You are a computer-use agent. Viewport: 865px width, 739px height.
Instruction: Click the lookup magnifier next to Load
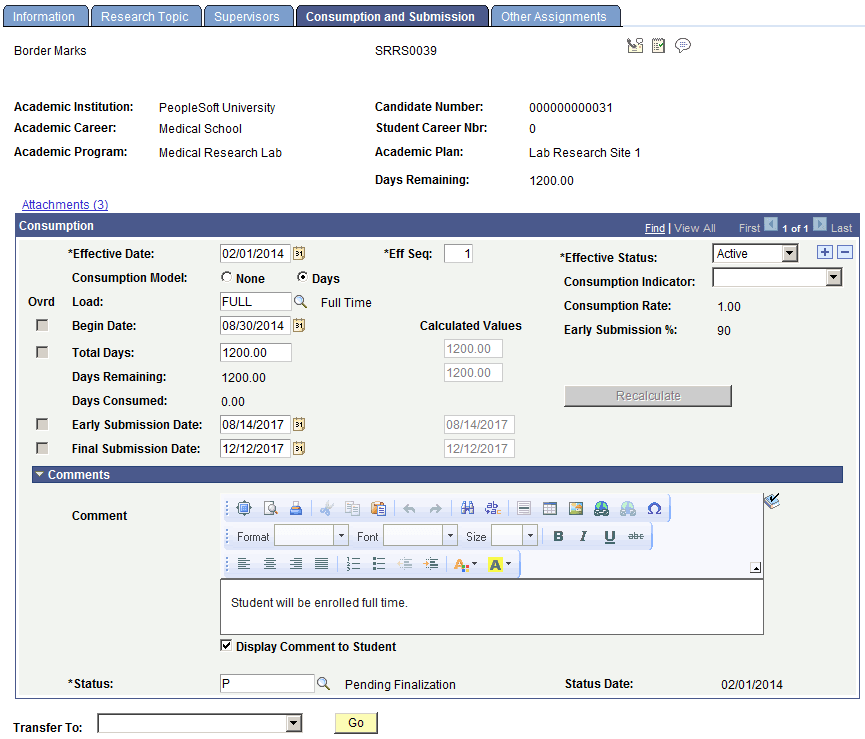point(300,302)
